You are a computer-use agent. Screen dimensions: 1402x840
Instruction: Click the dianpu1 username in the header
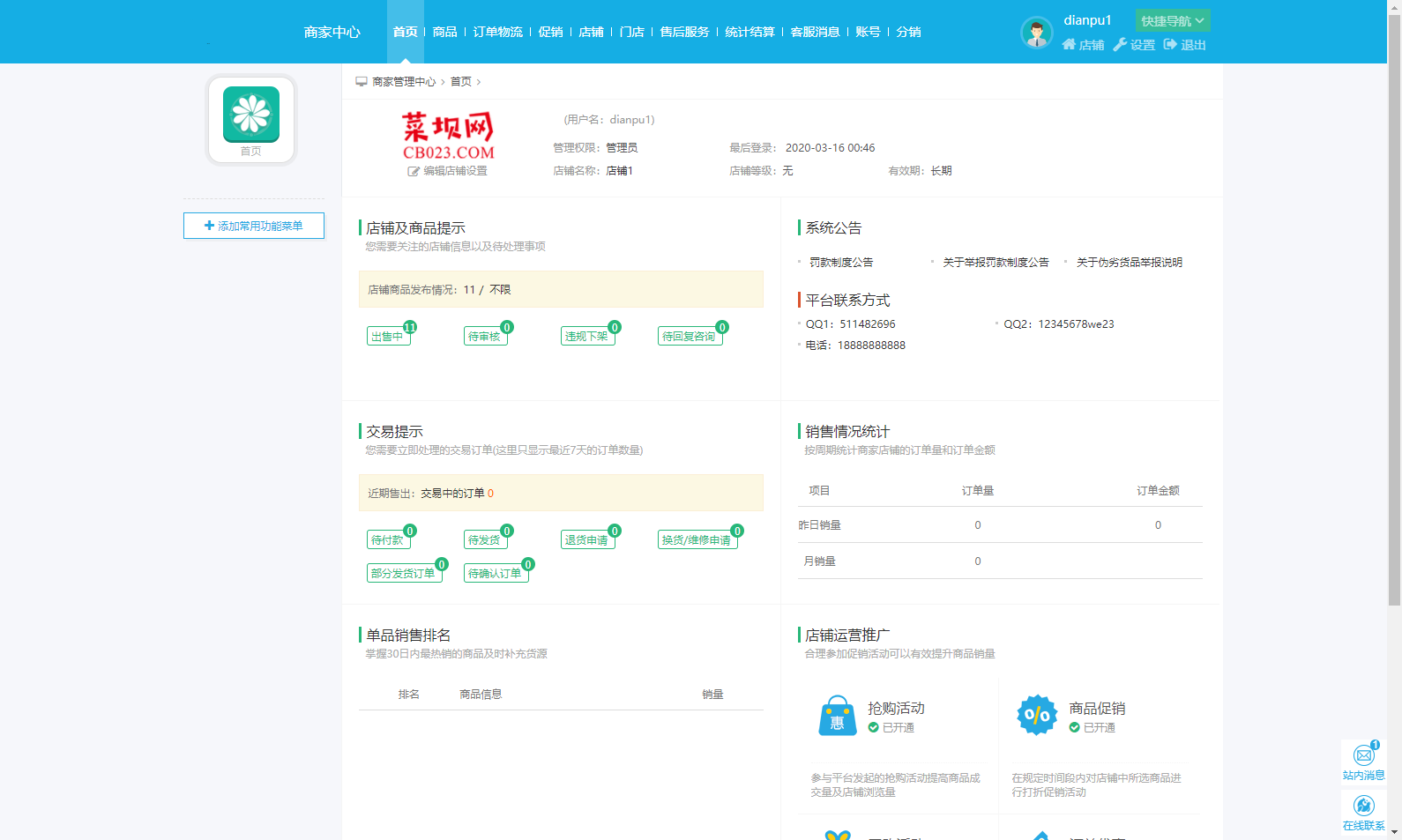1087,19
